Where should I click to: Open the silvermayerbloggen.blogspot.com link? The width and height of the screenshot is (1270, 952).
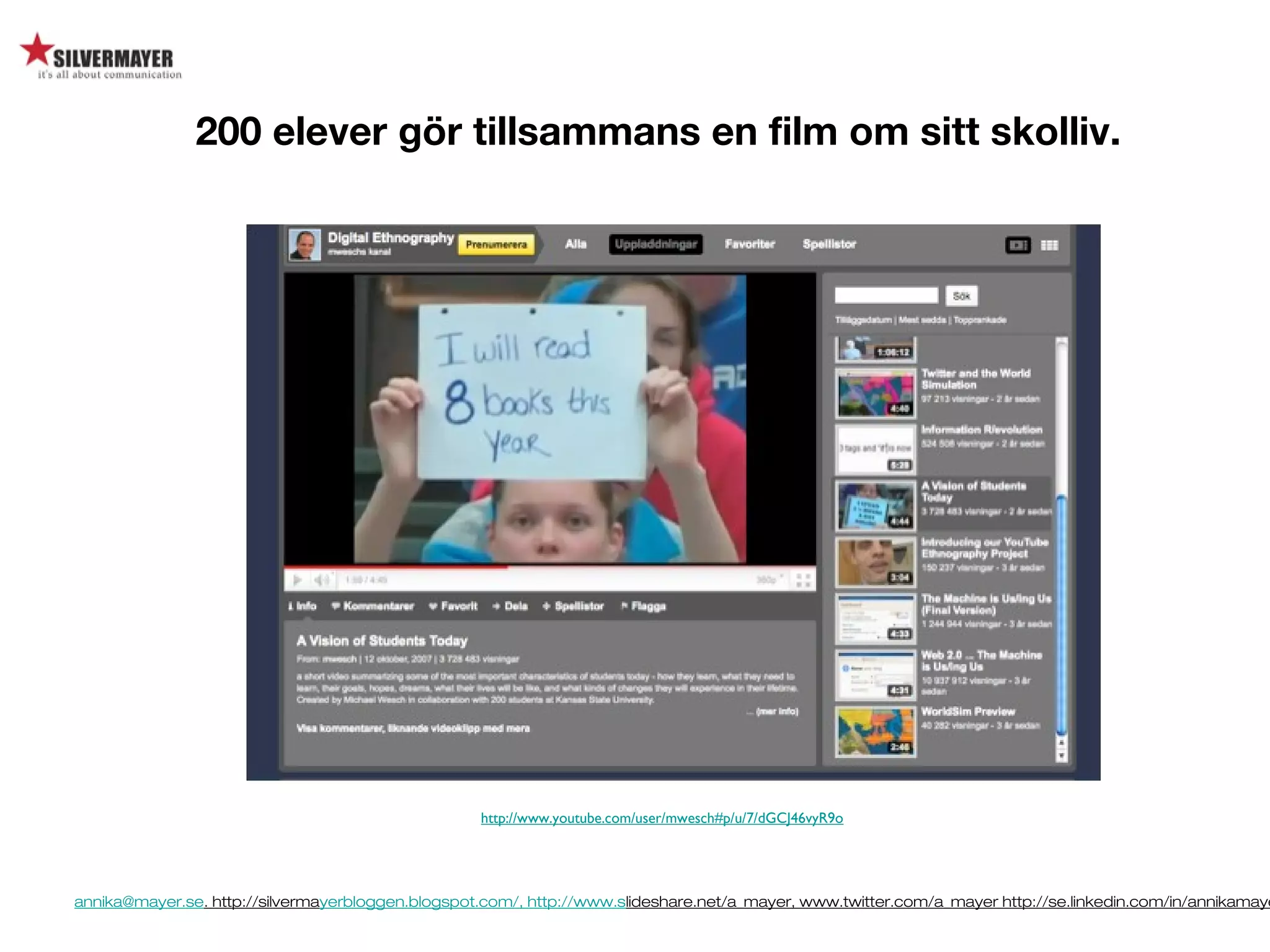tap(366, 902)
